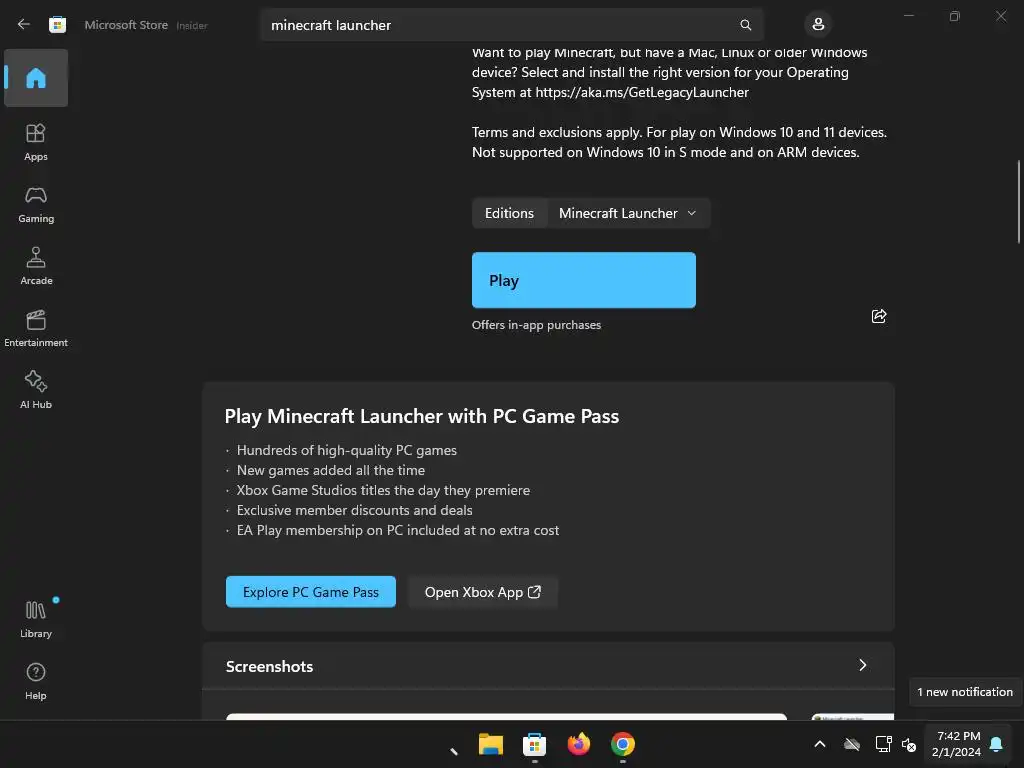Open the Apps section in sidebar

36,142
